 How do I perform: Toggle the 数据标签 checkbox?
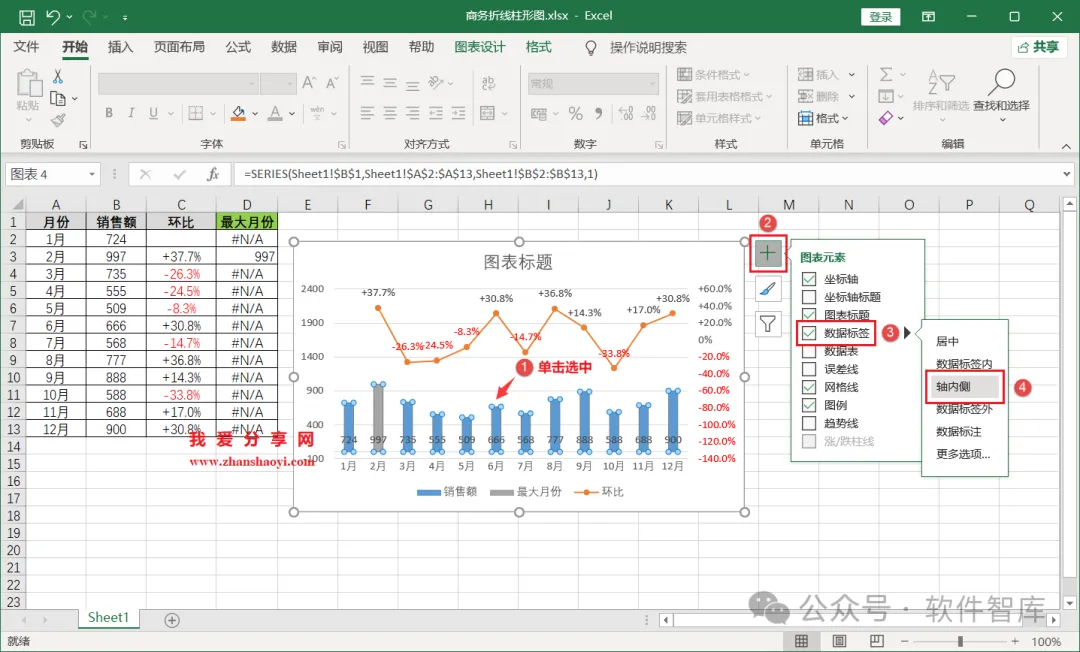click(809, 333)
